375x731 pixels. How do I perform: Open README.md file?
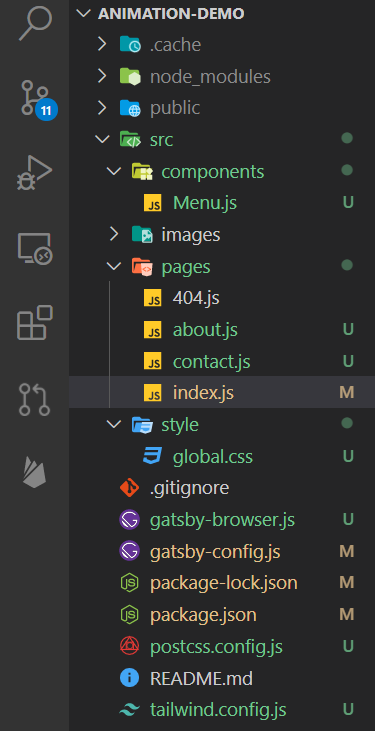coord(201,678)
